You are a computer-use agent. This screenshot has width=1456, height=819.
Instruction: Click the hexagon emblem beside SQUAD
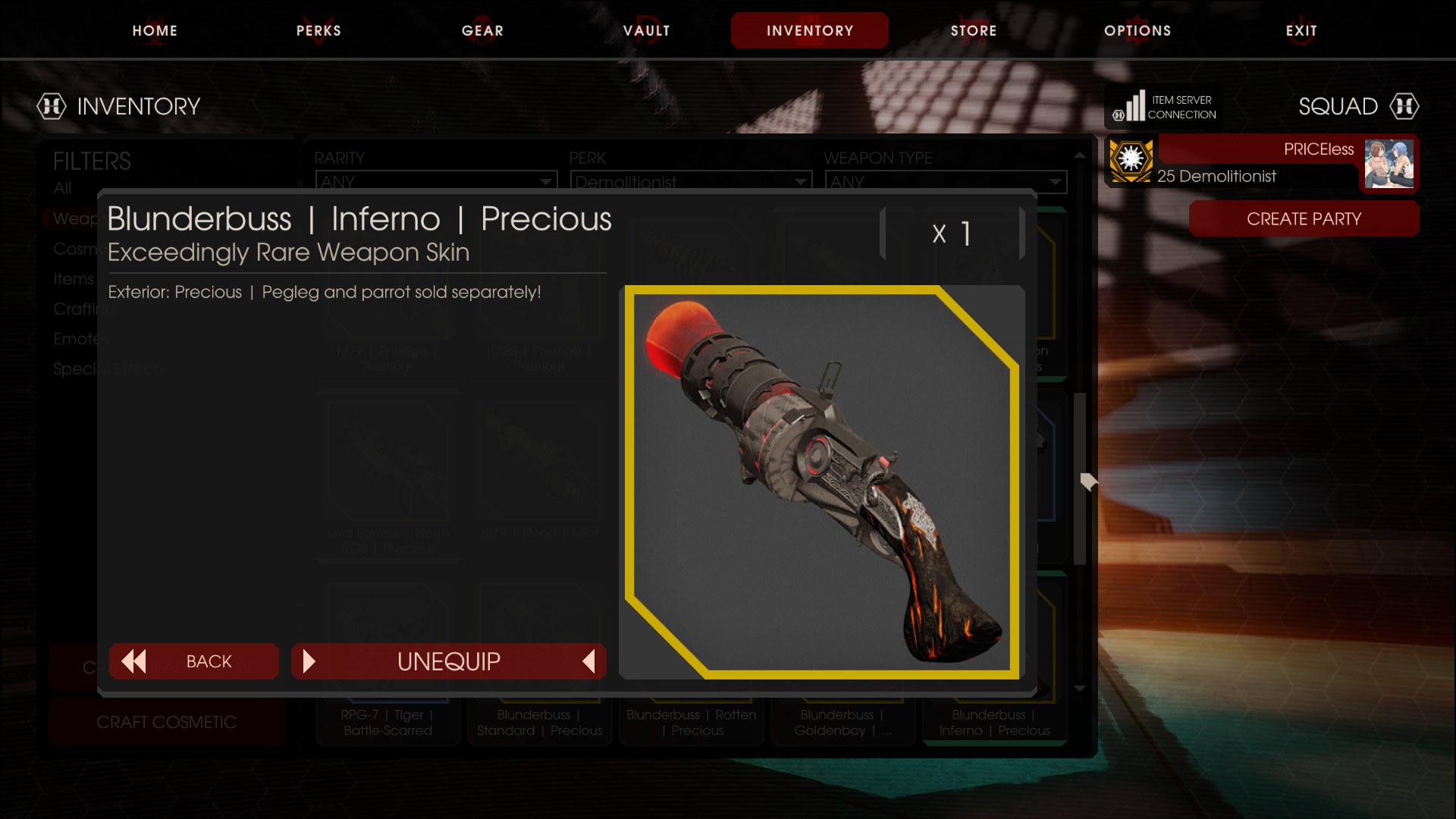point(1404,106)
